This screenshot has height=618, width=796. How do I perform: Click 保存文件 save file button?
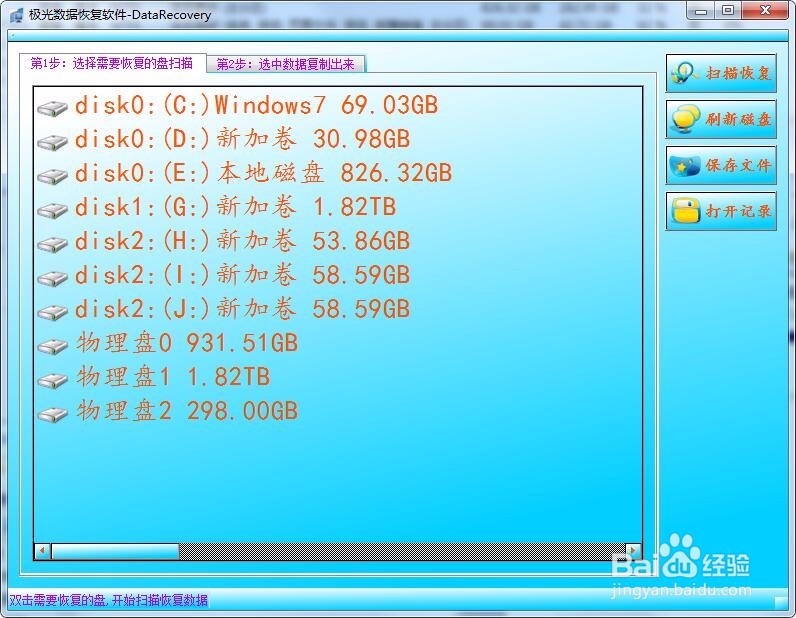tap(721, 165)
